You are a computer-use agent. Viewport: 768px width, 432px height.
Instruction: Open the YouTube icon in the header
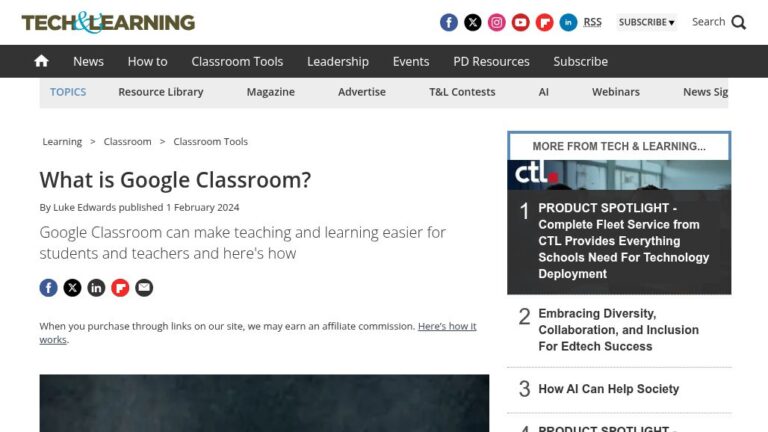coord(521,23)
